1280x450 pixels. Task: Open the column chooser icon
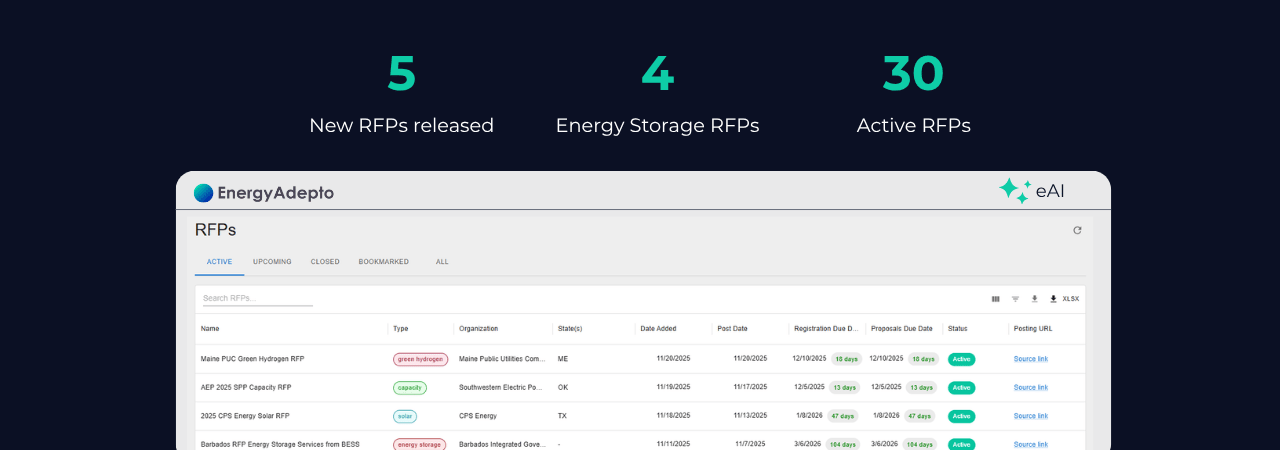coord(995,299)
